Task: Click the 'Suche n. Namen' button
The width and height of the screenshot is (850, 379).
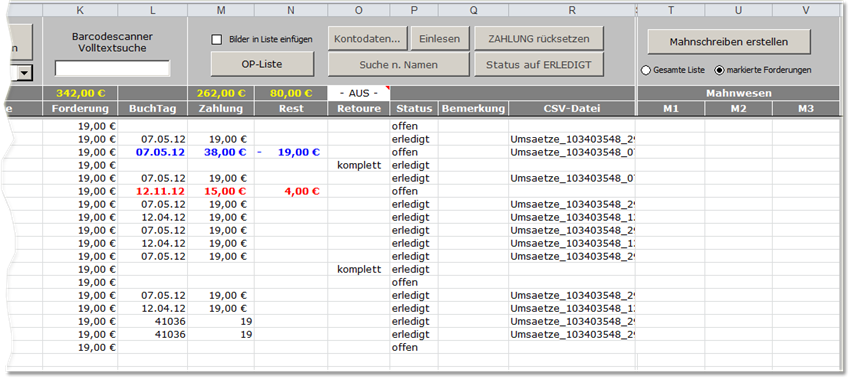Action: tap(398, 65)
